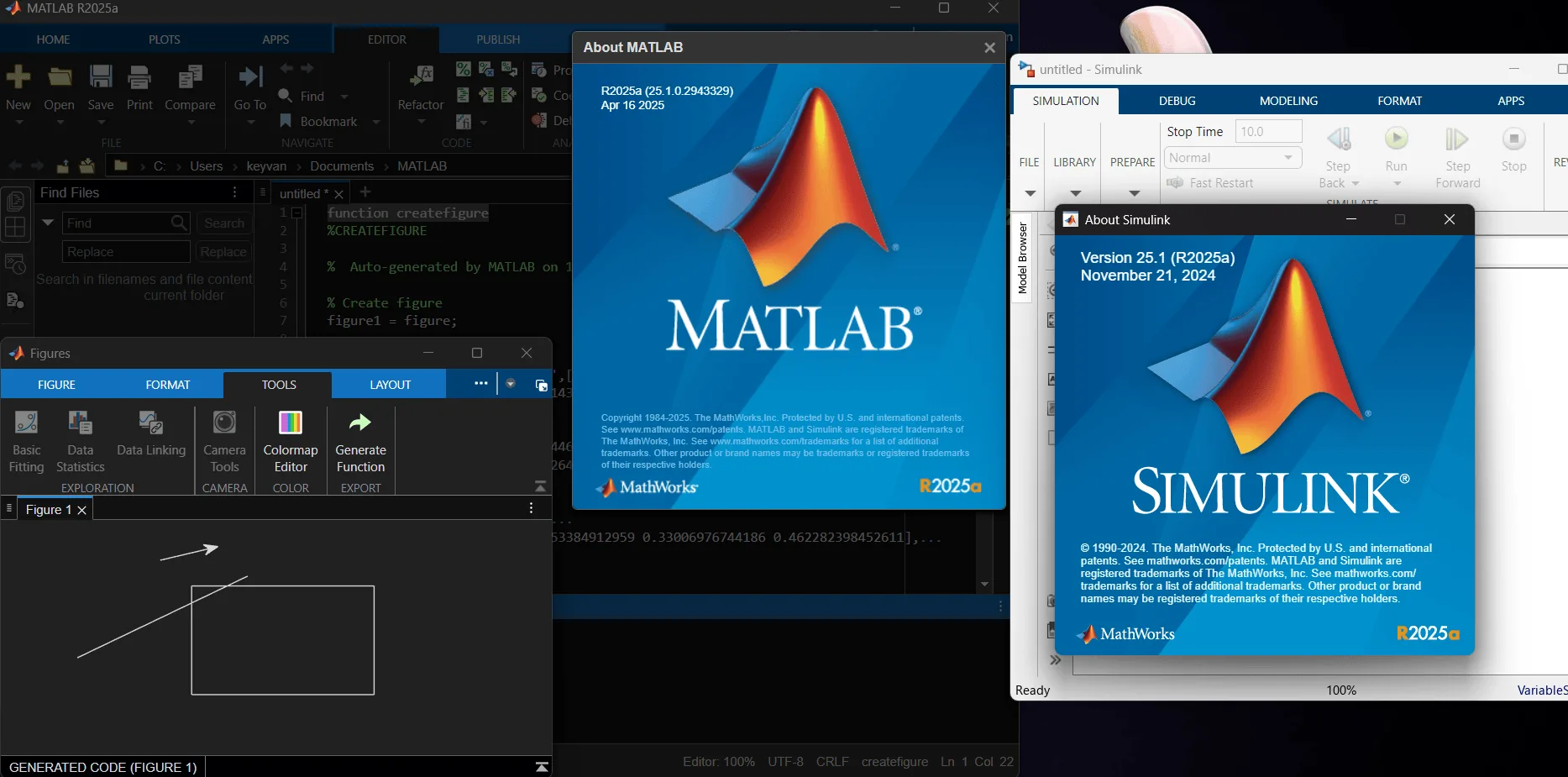Close the About Simulink dialog
1568x777 pixels.
tap(1449, 219)
